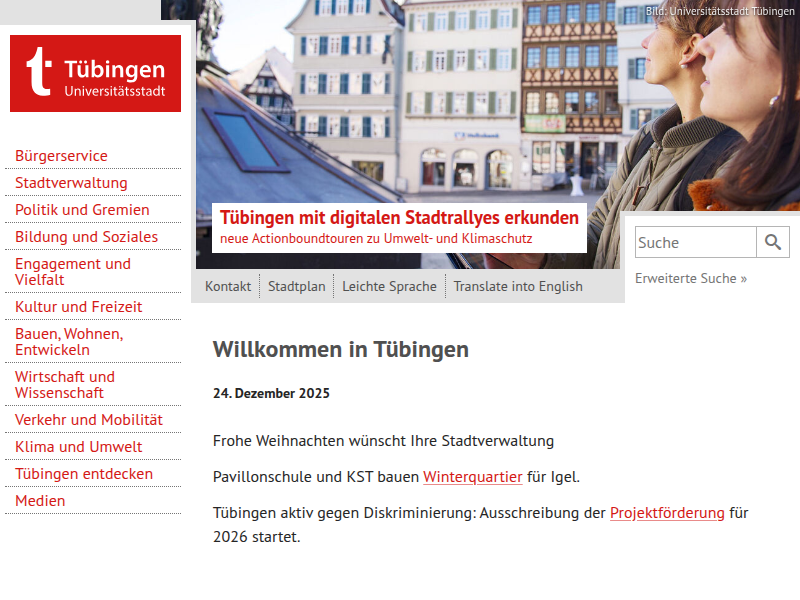
Task: Select Politik und Gremien
Action: pos(81,210)
